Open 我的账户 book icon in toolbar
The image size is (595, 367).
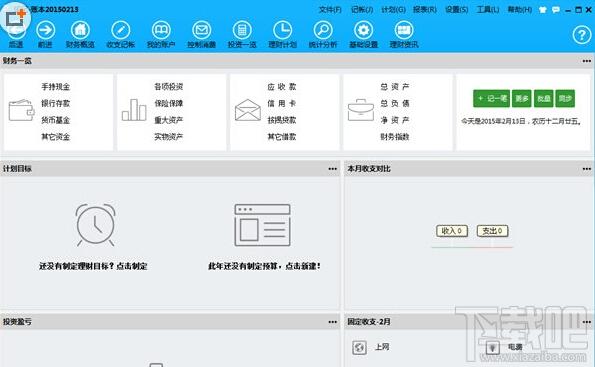pos(161,30)
